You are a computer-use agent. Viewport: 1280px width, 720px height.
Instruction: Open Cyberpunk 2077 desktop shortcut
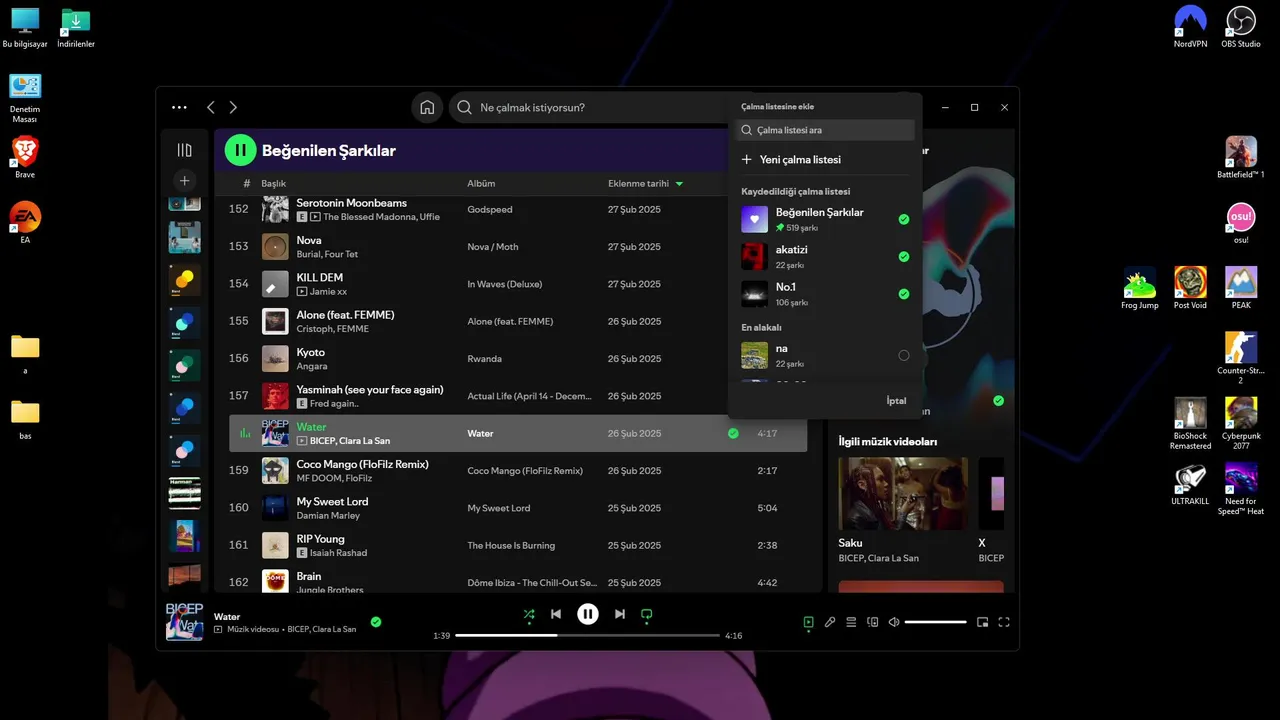tap(1241, 424)
